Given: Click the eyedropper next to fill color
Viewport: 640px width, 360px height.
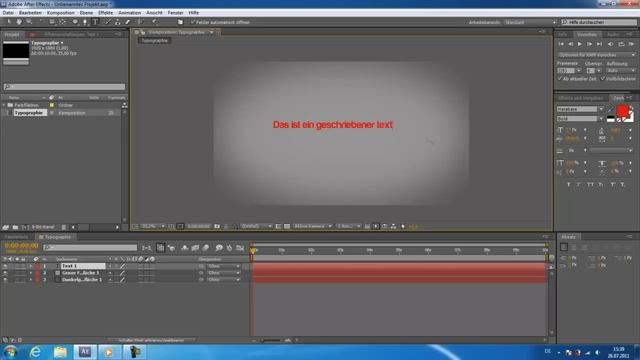Looking at the screenshot, I should tap(610, 109).
